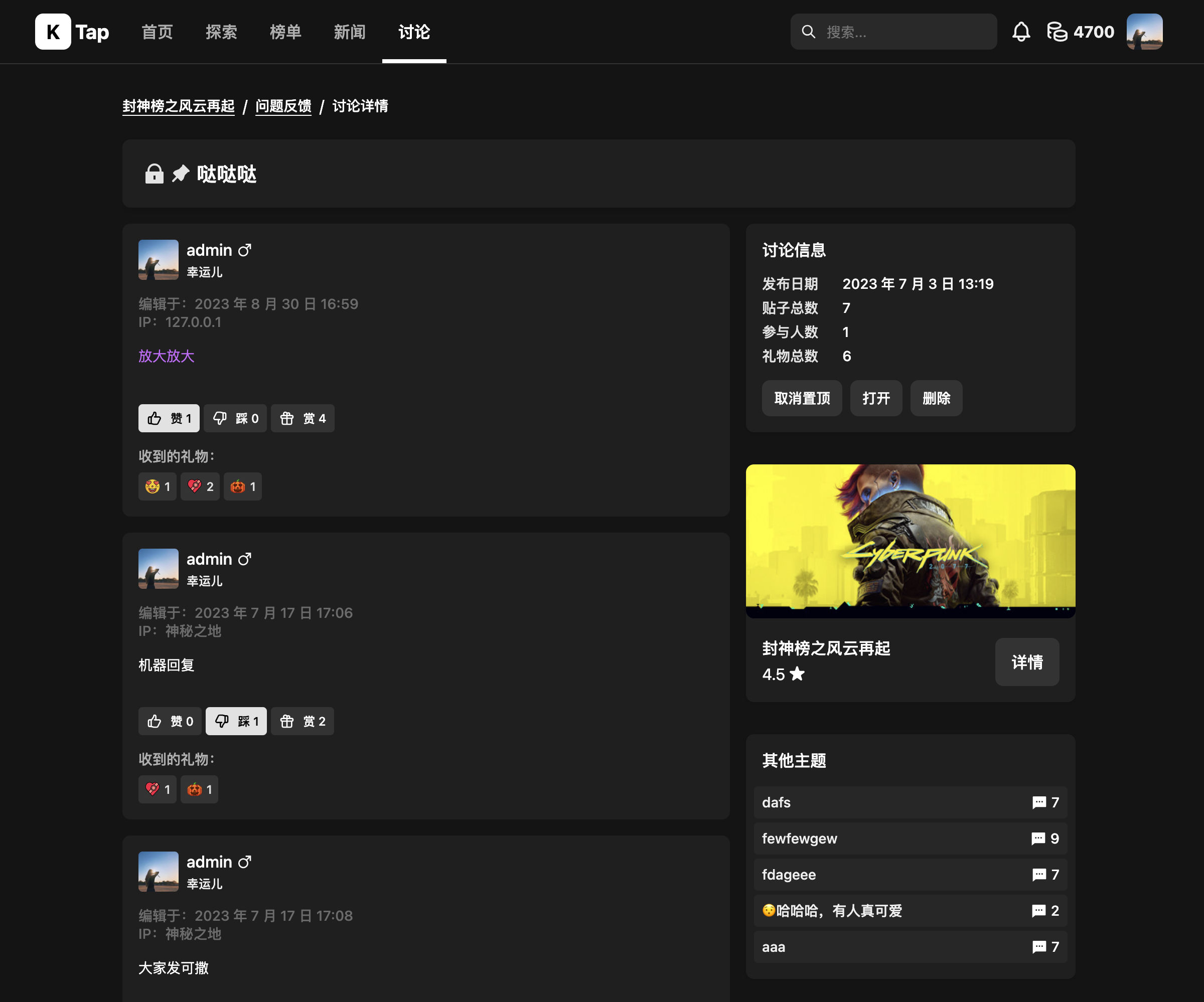Open the reward gift menu on second post
Image resolution: width=1204 pixels, height=1002 pixels.
(x=302, y=721)
